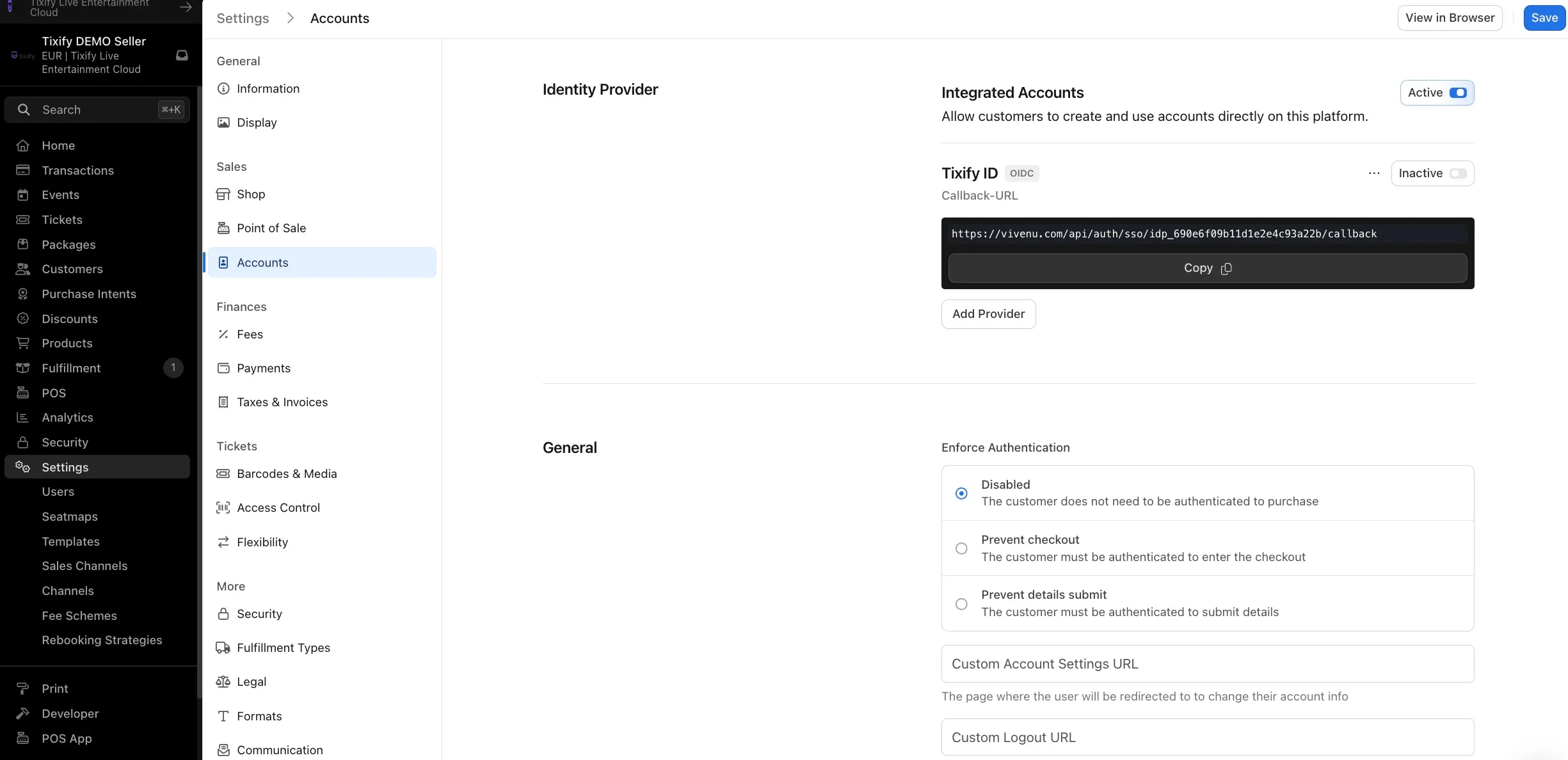This screenshot has height=760, width=1568.
Task: Click the Developer hammer icon
Action: 23,713
